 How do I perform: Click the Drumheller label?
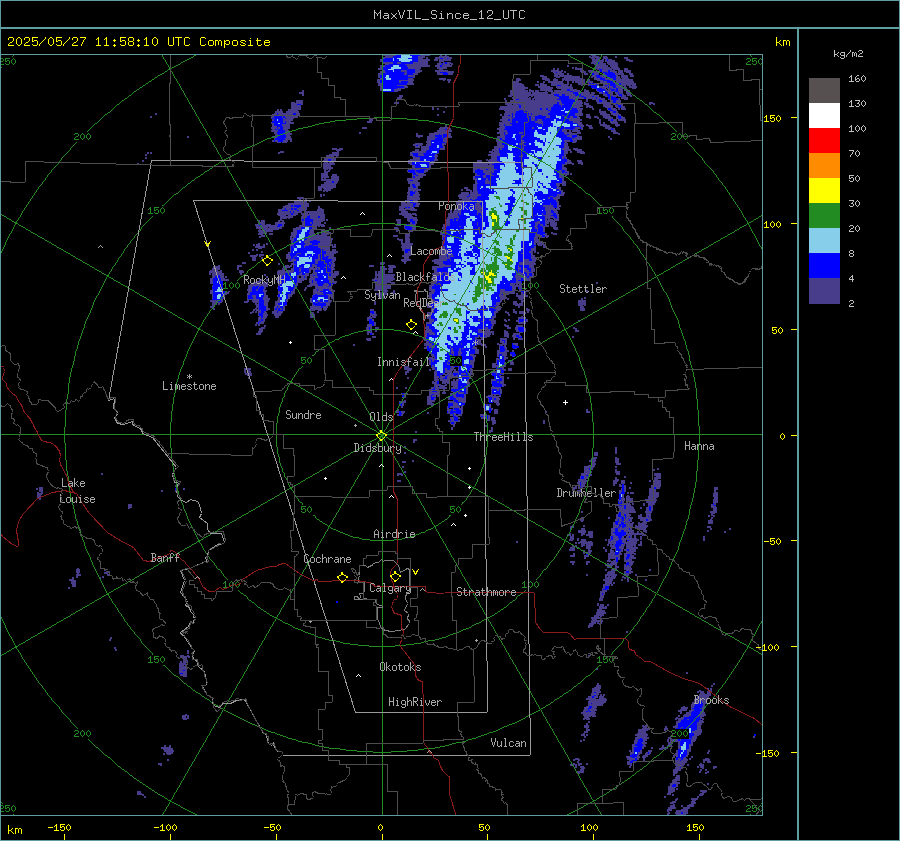(x=586, y=493)
